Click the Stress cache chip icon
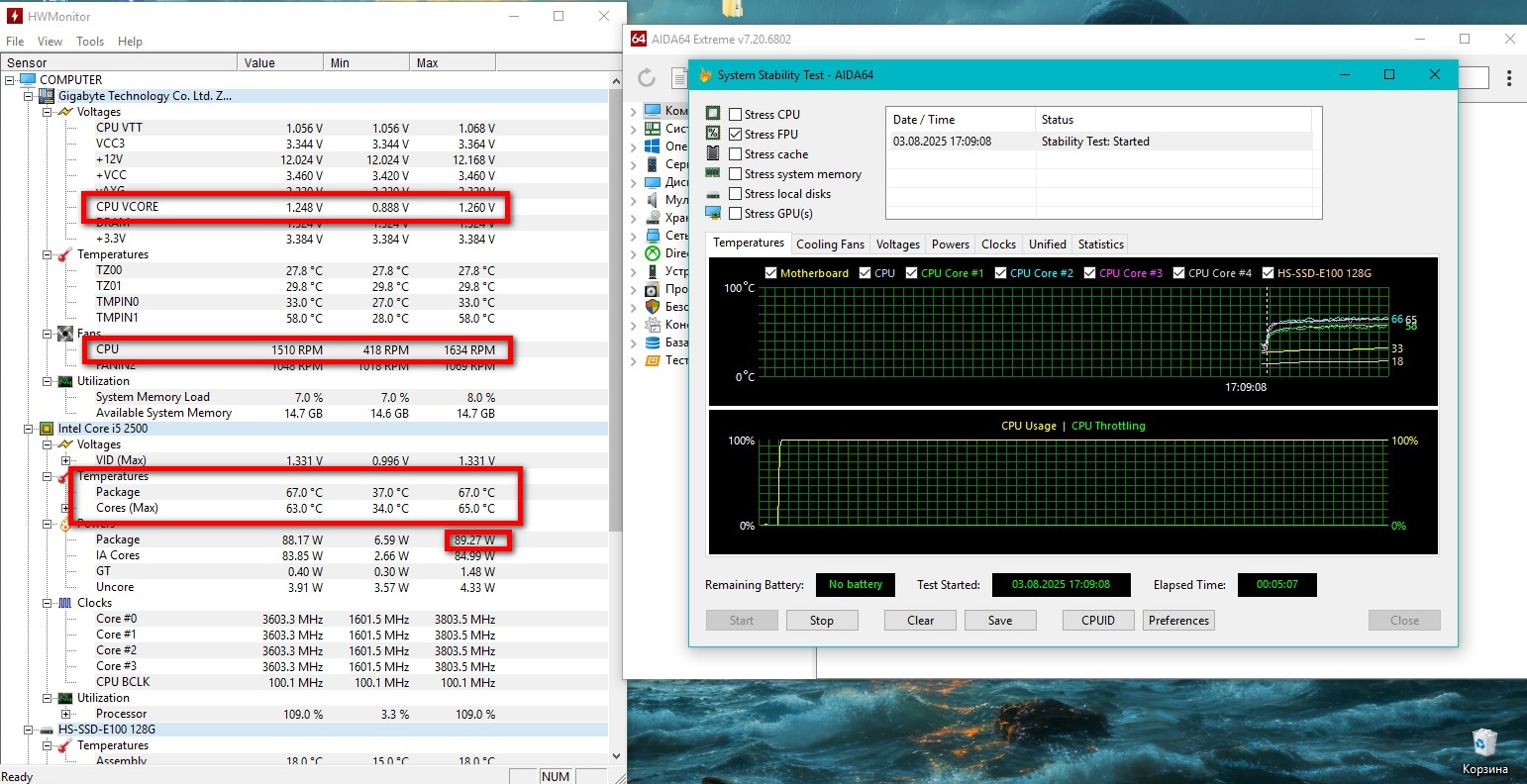1527x784 pixels. [x=713, y=153]
